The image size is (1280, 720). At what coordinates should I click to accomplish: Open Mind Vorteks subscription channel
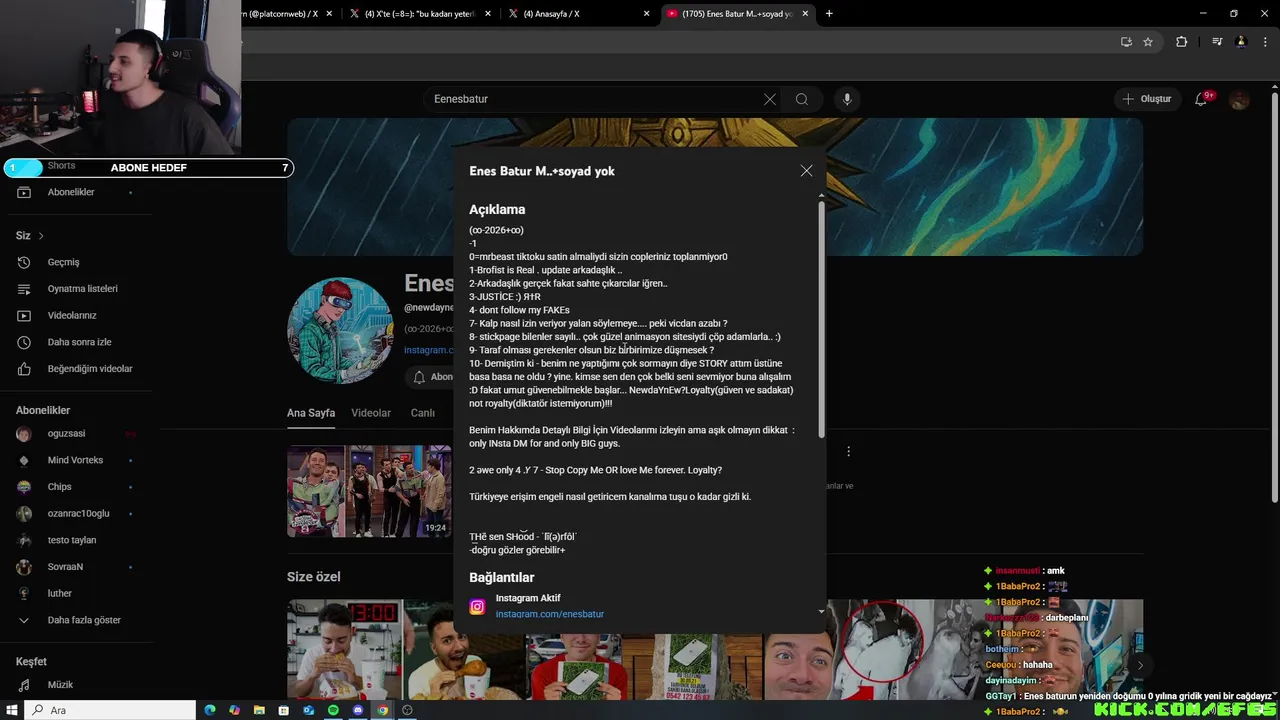click(x=76, y=460)
